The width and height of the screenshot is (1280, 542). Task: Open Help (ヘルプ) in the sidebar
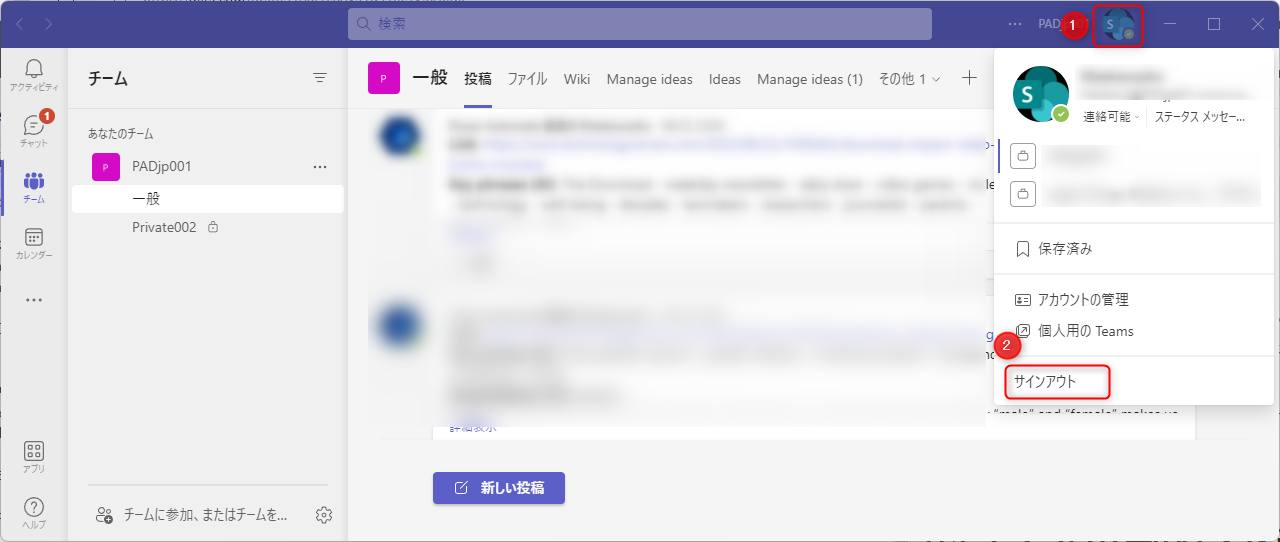pyautogui.click(x=34, y=513)
